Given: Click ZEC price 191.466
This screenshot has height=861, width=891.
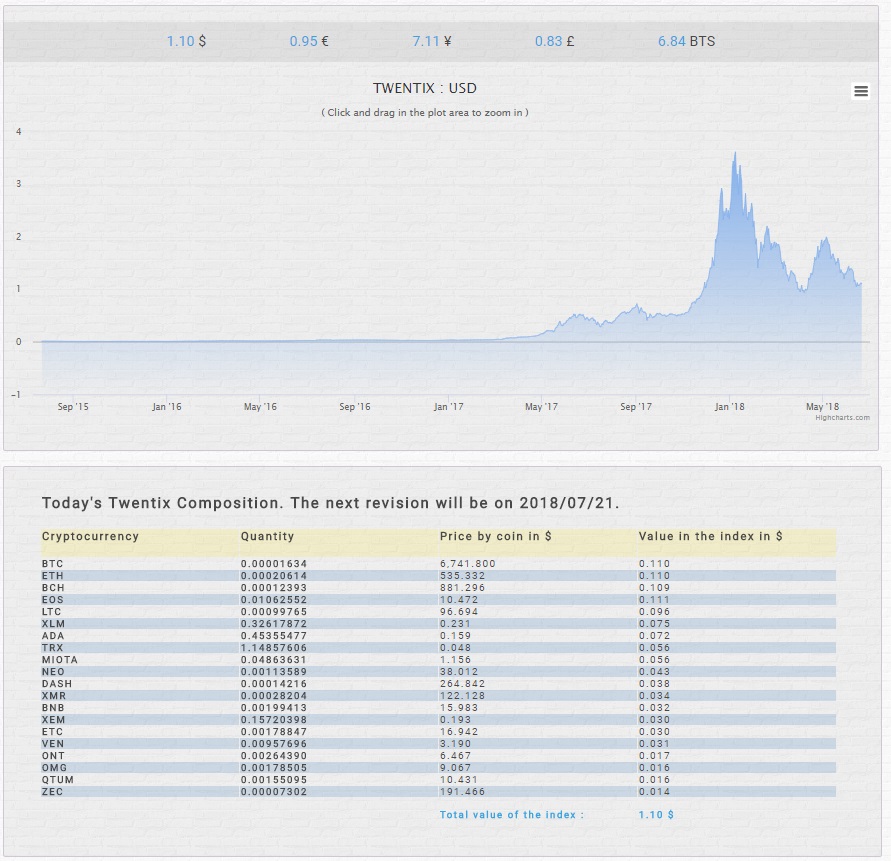Looking at the screenshot, I should (463, 792).
